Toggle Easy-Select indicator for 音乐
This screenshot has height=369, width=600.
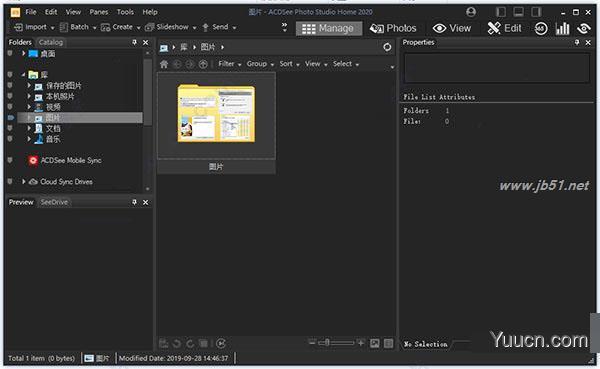10,139
